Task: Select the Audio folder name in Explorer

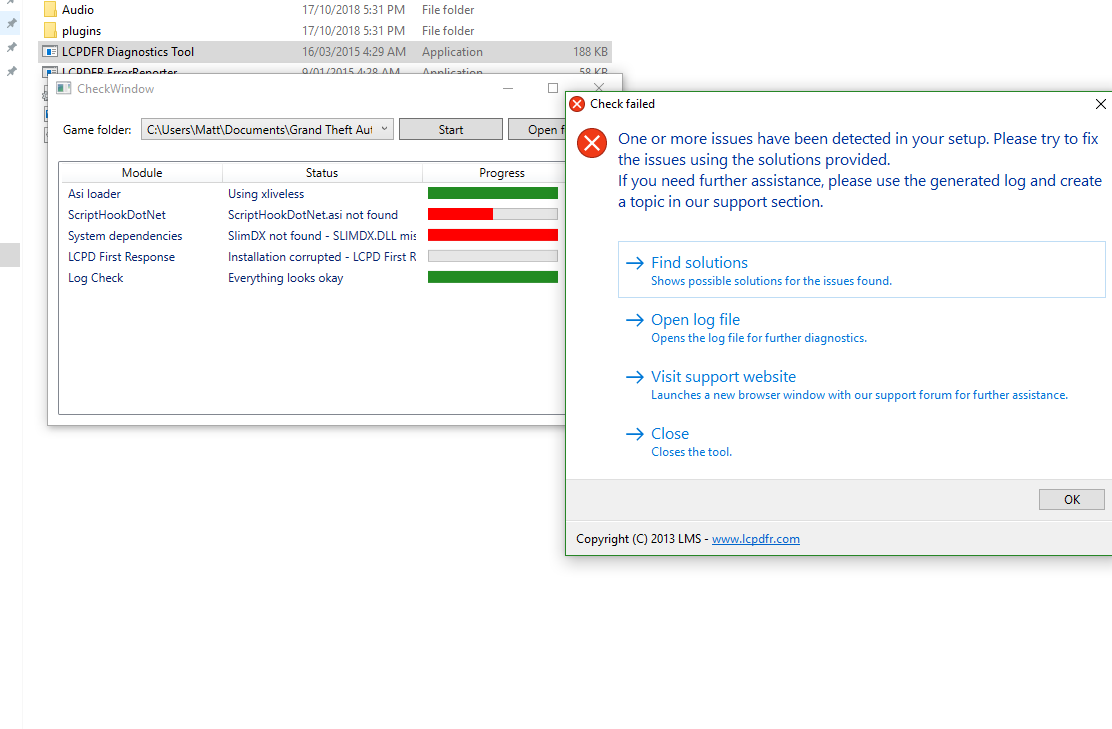Action: click(x=78, y=10)
